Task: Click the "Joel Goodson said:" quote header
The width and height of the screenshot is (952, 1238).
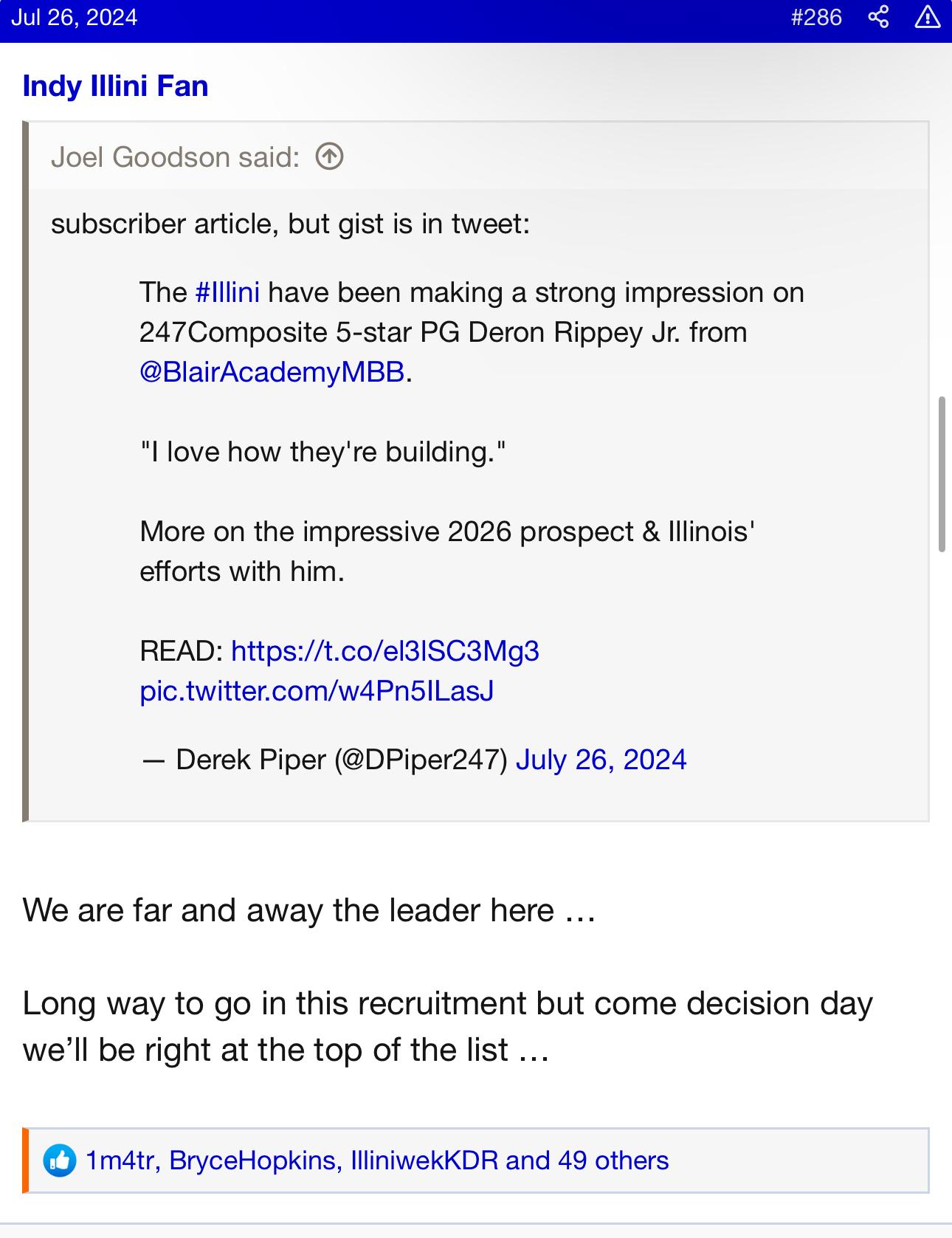Action: point(176,157)
